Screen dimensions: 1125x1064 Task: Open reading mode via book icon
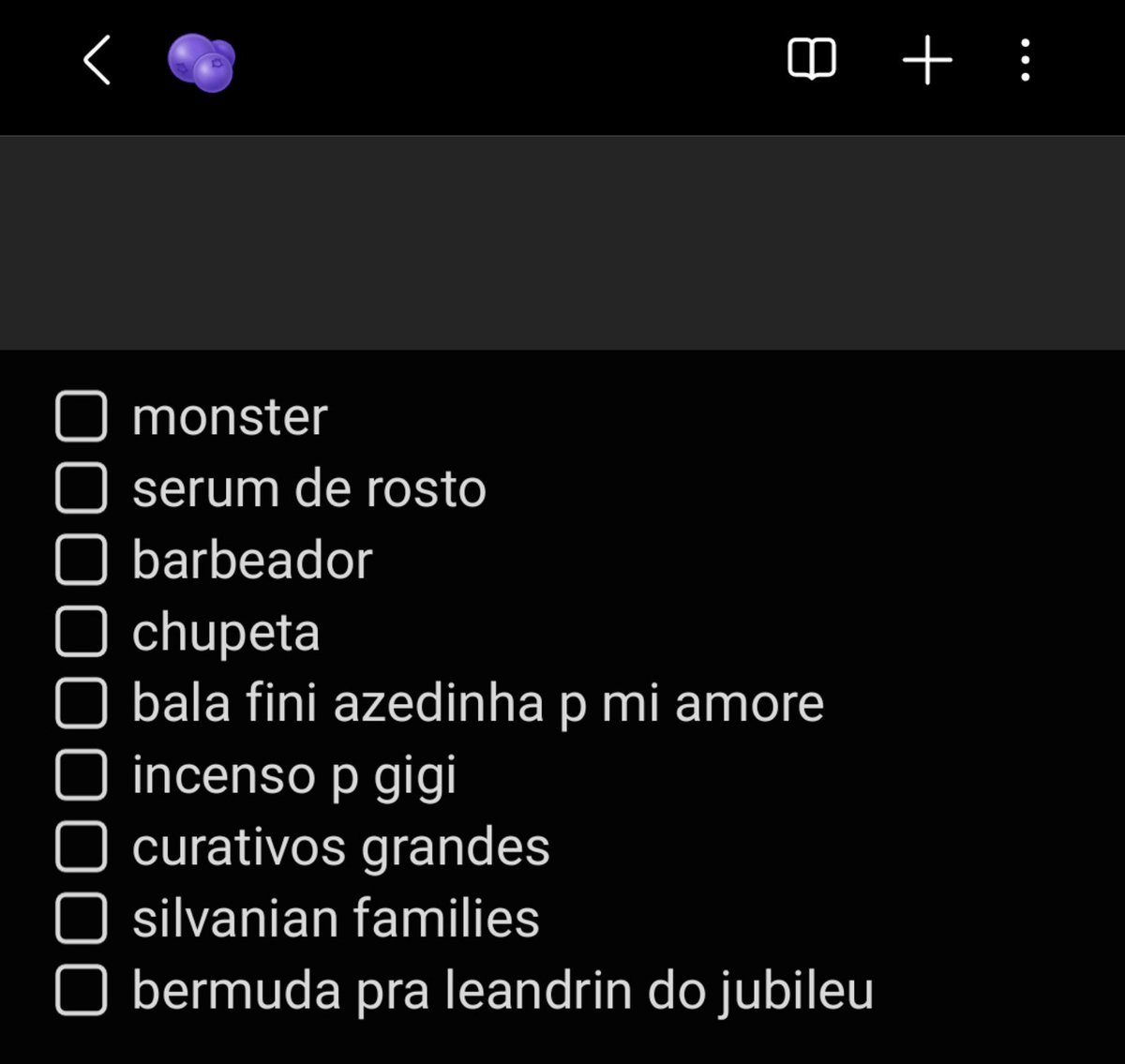point(811,60)
